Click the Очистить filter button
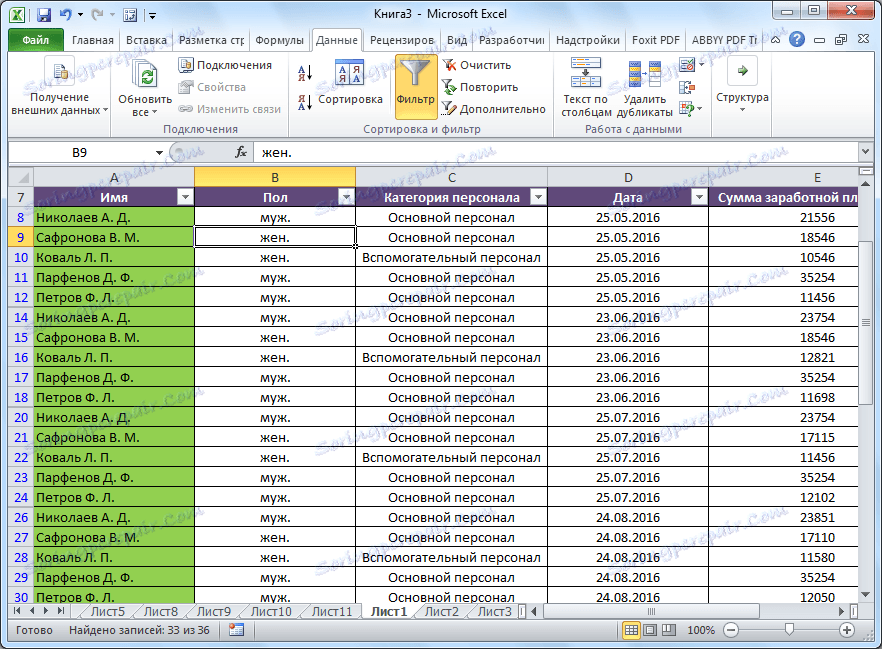The width and height of the screenshot is (882, 649). [477, 65]
